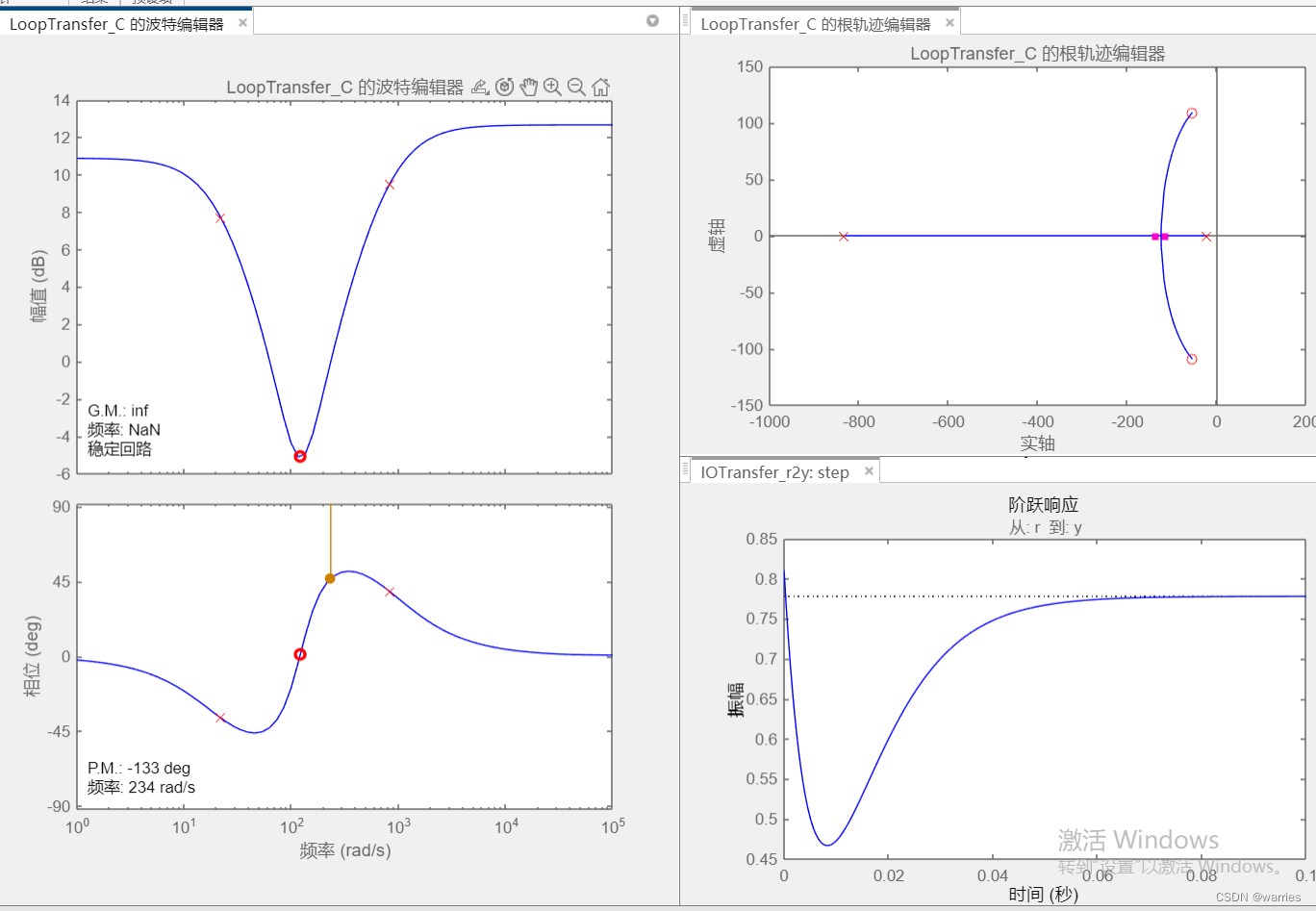
Task: Switch to the IOTransfer_r2y: step tab
Action: click(x=774, y=472)
